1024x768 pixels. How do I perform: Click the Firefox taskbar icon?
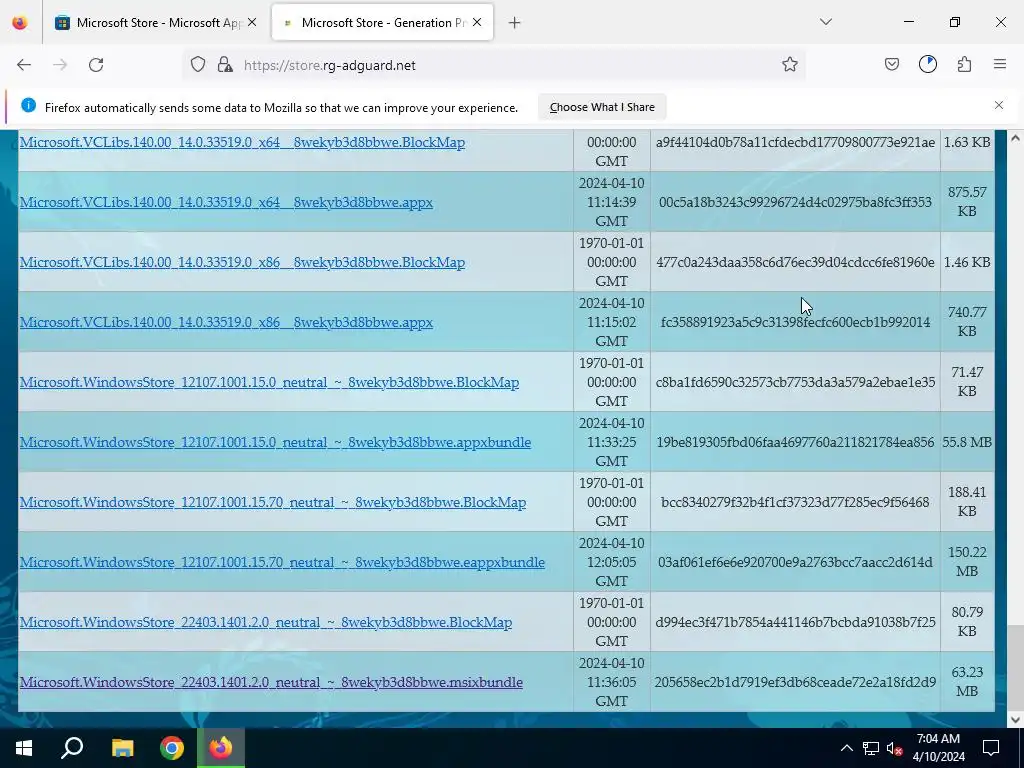coord(221,748)
